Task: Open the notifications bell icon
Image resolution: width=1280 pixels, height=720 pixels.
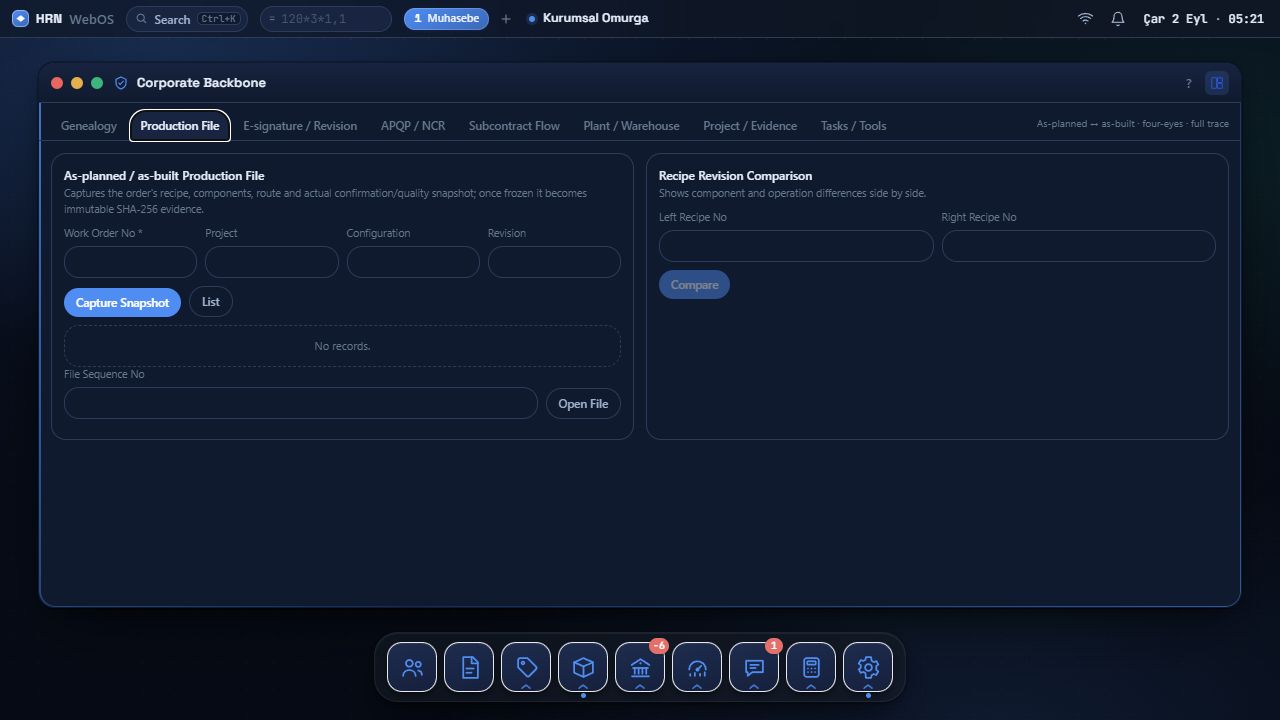Action: click(x=1118, y=19)
